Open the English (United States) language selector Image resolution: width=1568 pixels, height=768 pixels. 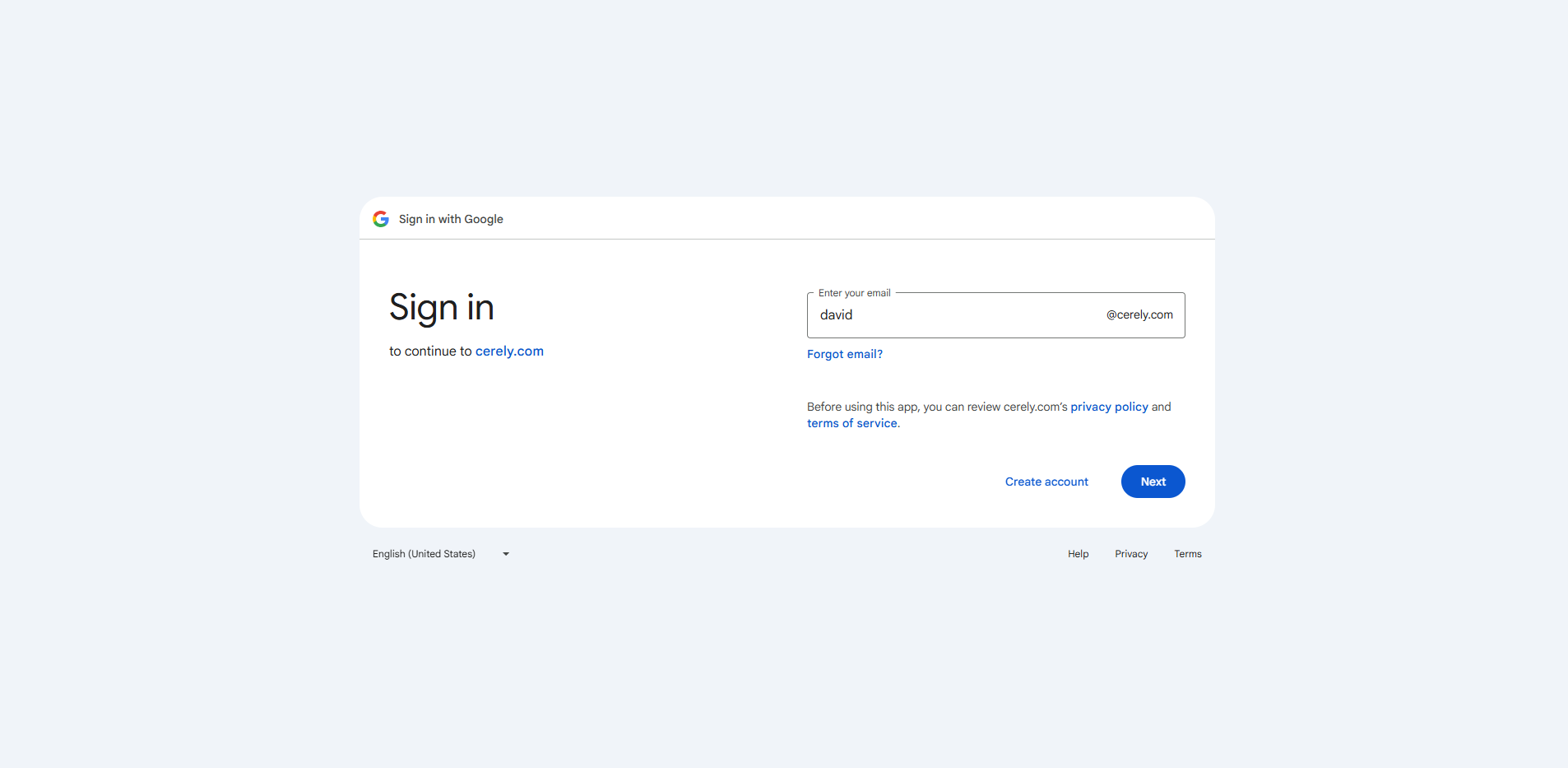pyautogui.click(x=424, y=554)
